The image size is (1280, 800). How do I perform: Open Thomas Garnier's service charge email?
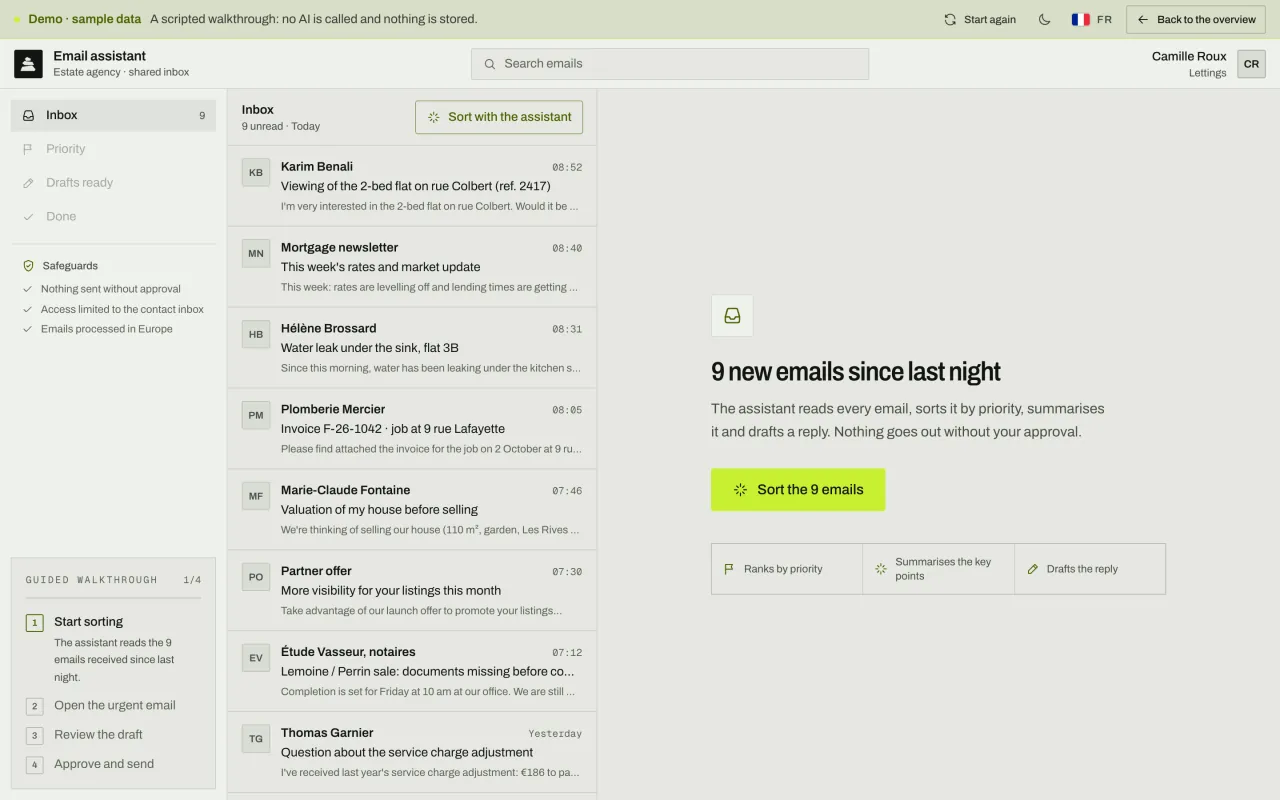(412, 753)
